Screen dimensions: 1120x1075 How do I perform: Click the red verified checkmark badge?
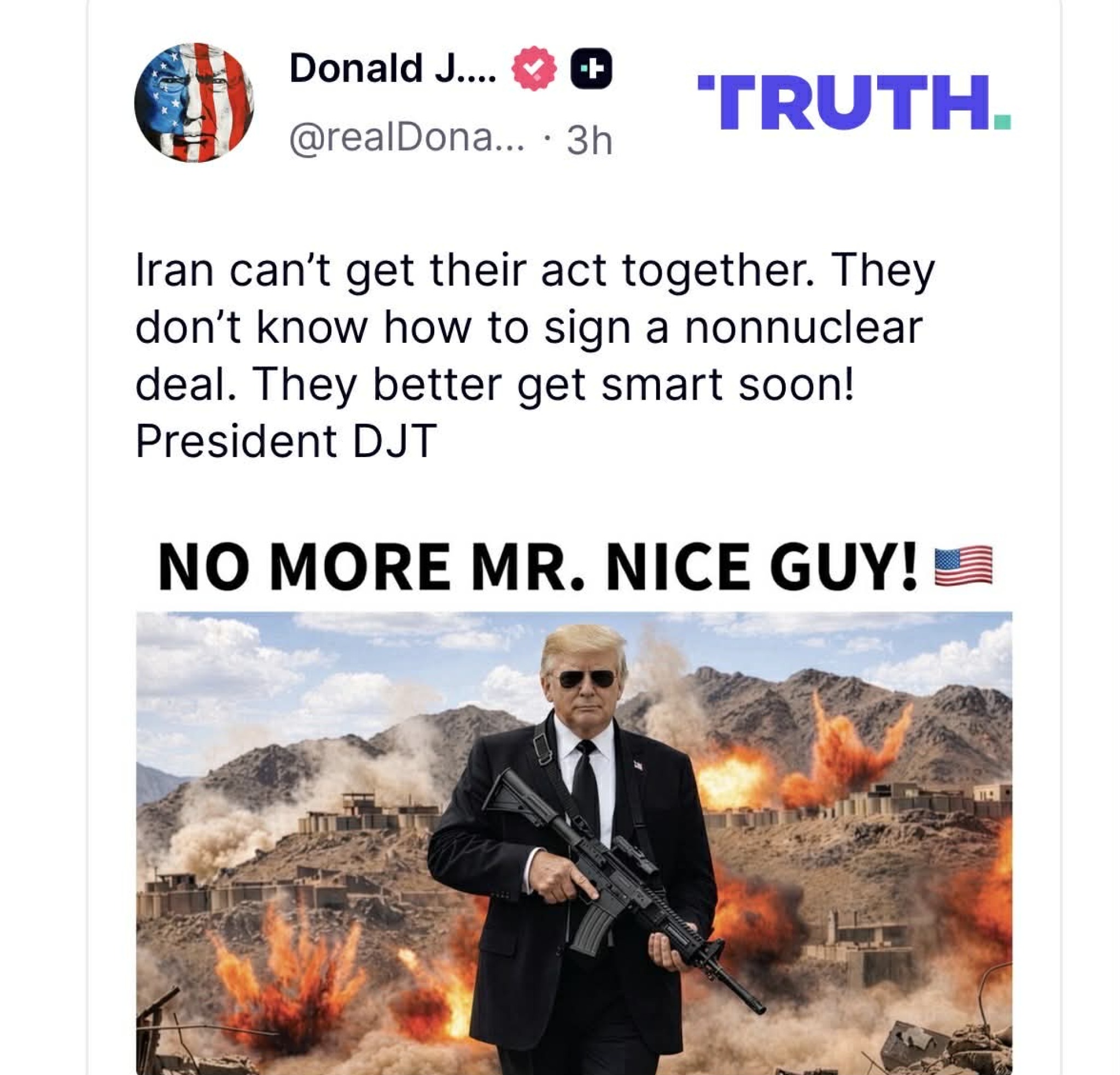pos(534,68)
